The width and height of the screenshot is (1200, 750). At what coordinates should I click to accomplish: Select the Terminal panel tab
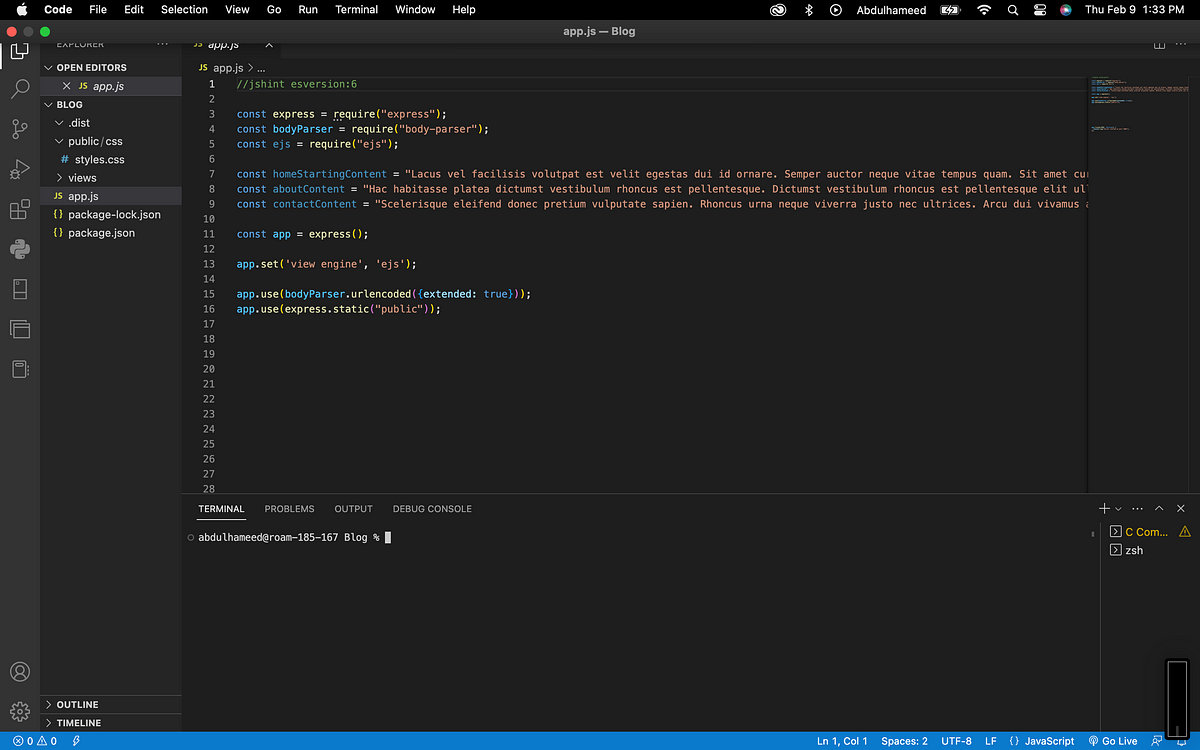tap(221, 509)
